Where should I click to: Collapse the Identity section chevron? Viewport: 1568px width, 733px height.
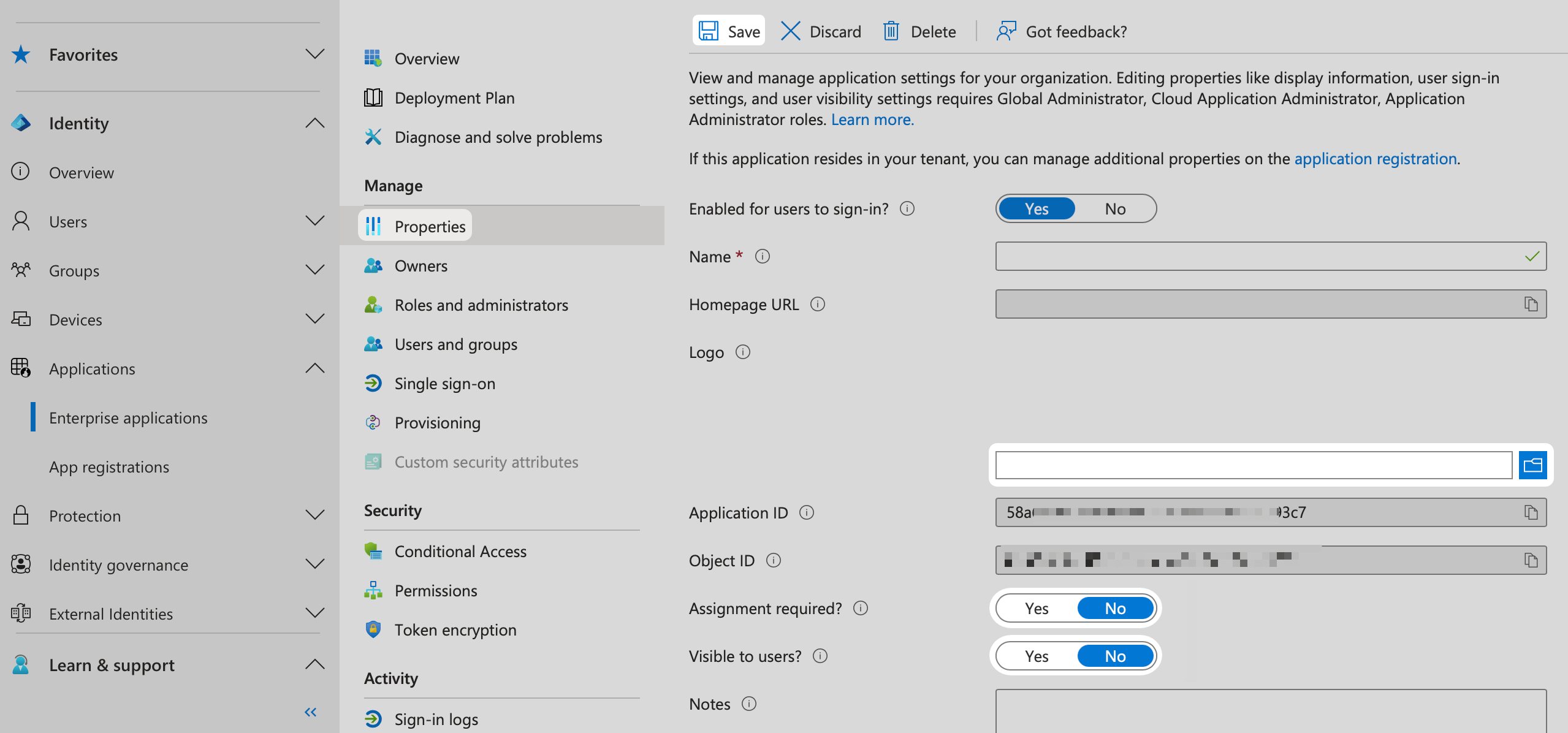[x=315, y=123]
